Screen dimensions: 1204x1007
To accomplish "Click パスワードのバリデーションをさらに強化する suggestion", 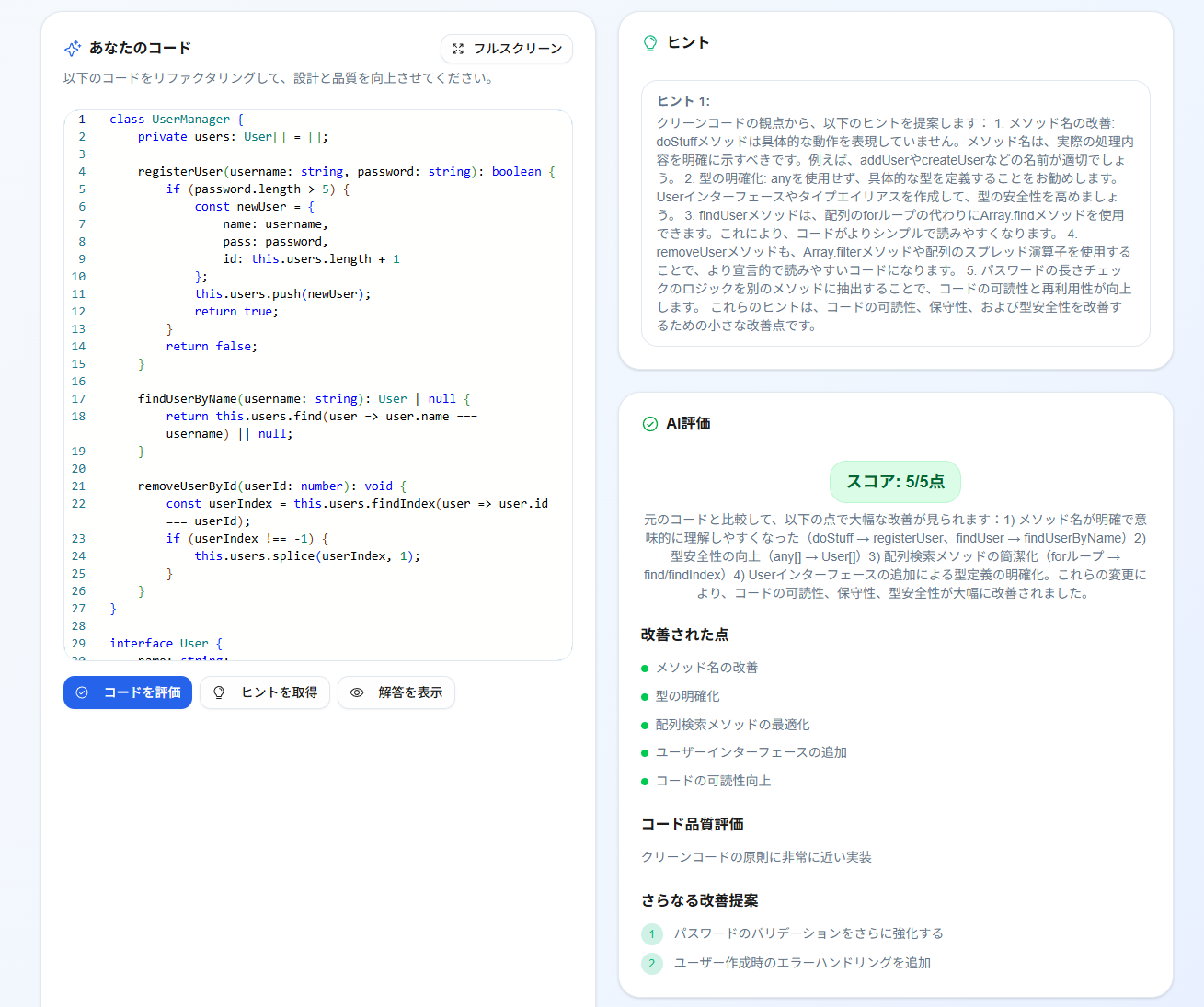I will [x=808, y=933].
